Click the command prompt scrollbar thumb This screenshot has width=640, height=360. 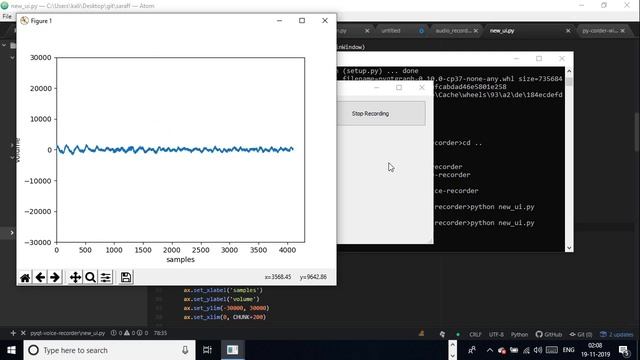click(x=569, y=82)
